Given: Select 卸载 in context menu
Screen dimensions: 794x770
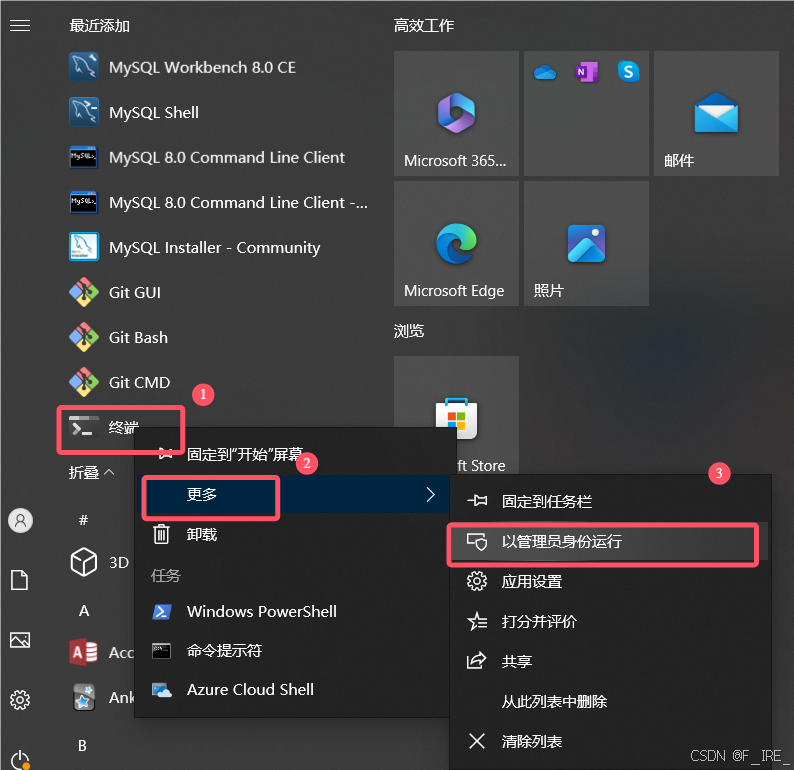Looking at the screenshot, I should [x=293, y=535].
